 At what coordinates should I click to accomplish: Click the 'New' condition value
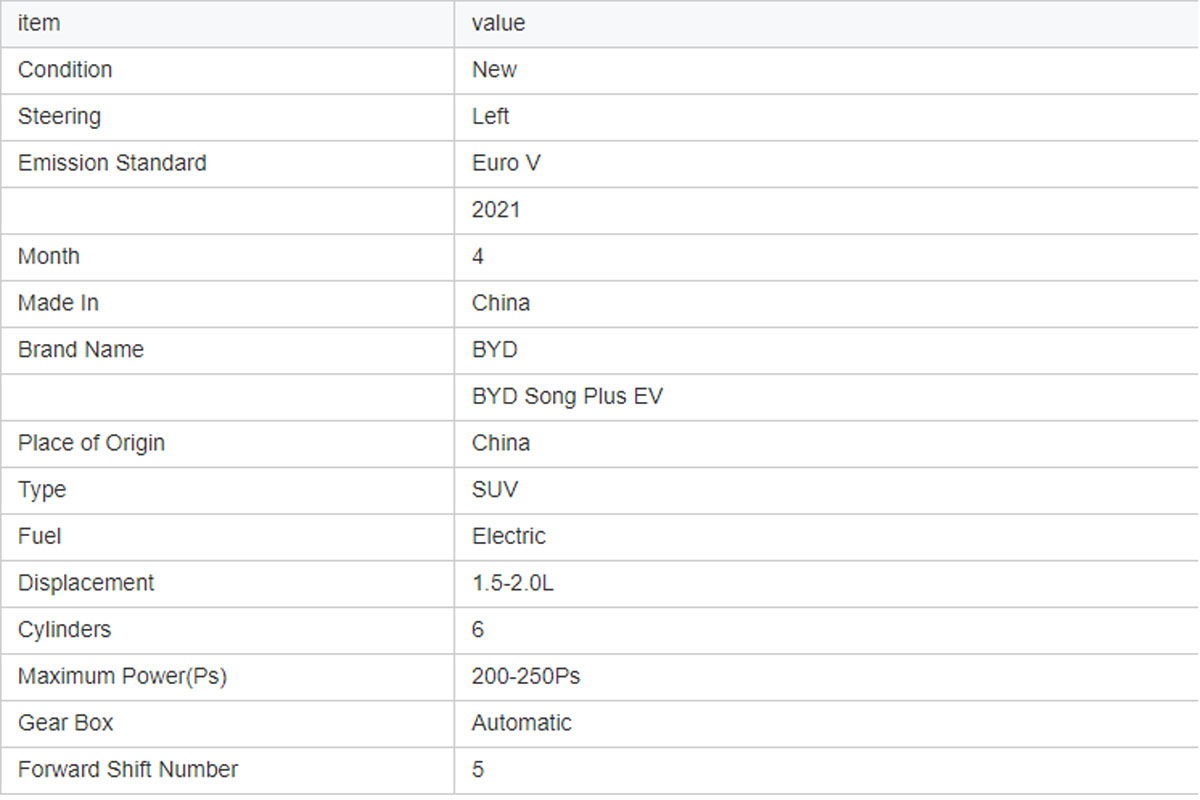[494, 70]
